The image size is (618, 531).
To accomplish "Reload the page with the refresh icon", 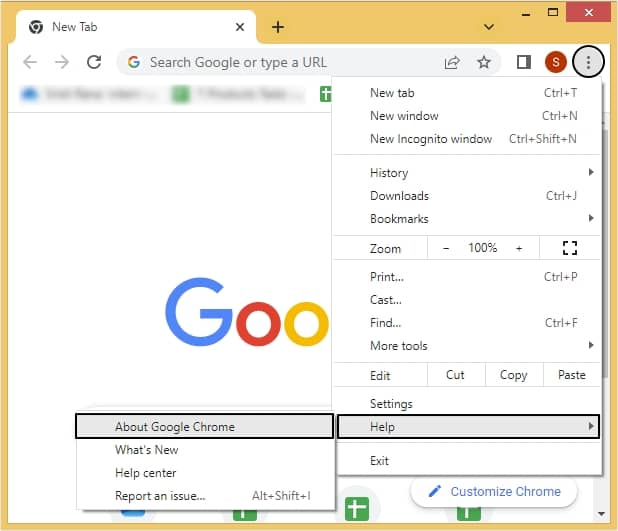I will pos(94,62).
